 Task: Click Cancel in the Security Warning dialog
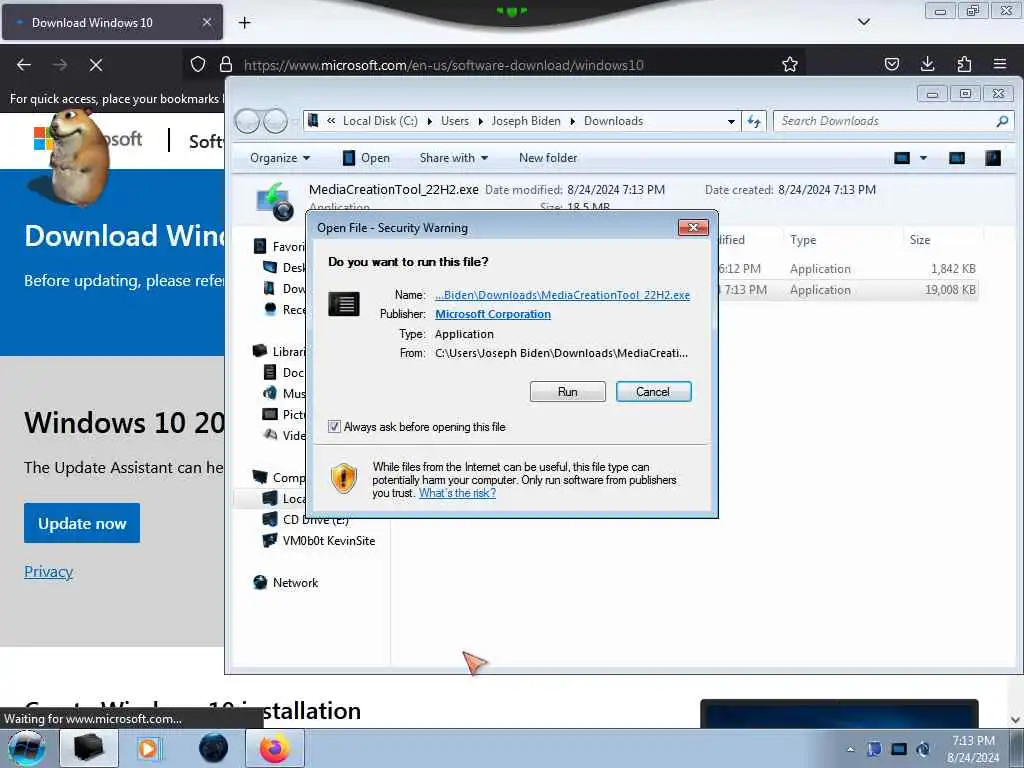tap(653, 392)
